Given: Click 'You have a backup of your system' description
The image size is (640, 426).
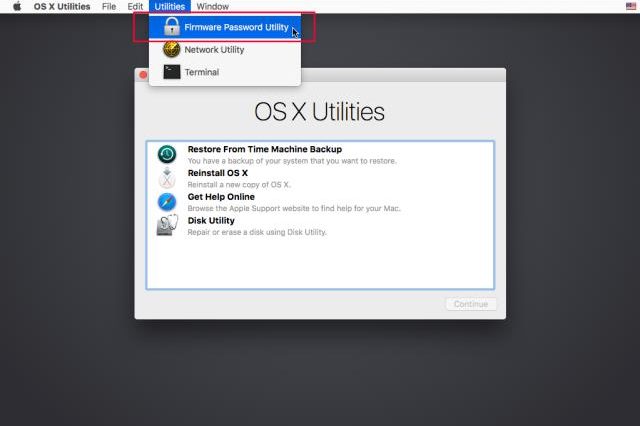Looking at the screenshot, I should click(x=292, y=161).
